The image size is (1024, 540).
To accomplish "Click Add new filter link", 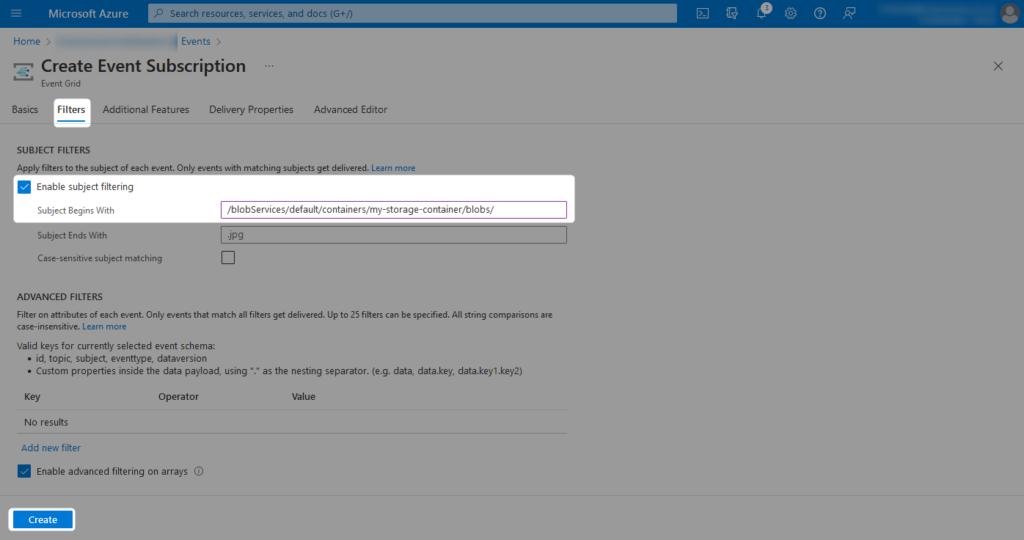I will point(51,448).
